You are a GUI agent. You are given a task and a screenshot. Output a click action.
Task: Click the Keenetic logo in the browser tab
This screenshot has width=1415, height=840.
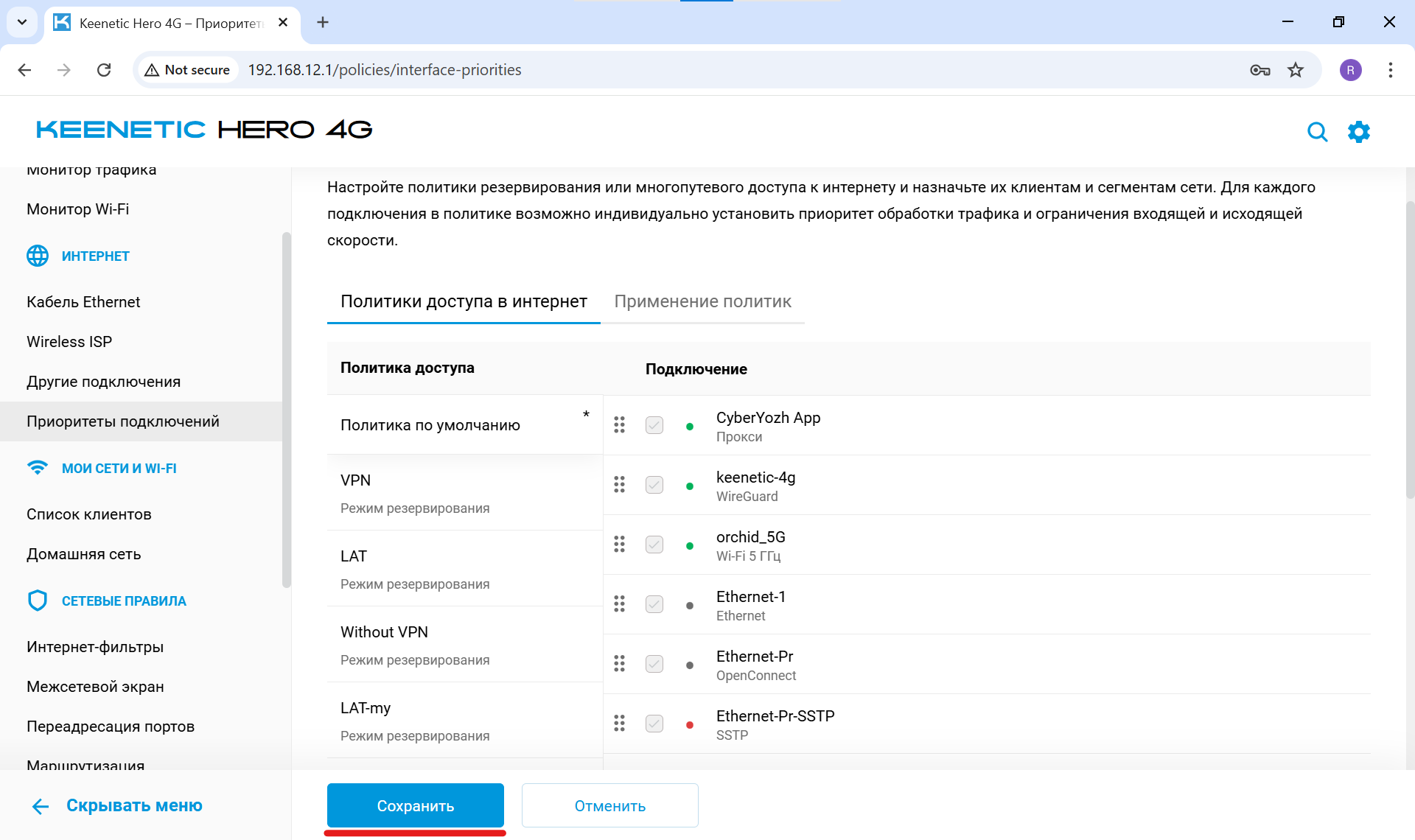[62, 23]
